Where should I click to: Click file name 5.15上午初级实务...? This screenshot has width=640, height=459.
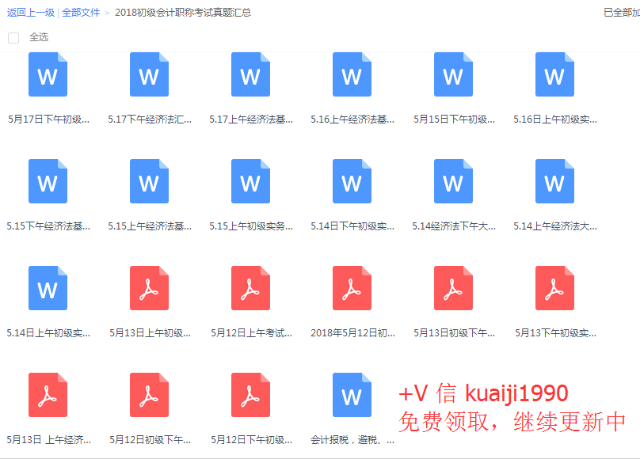251,226
